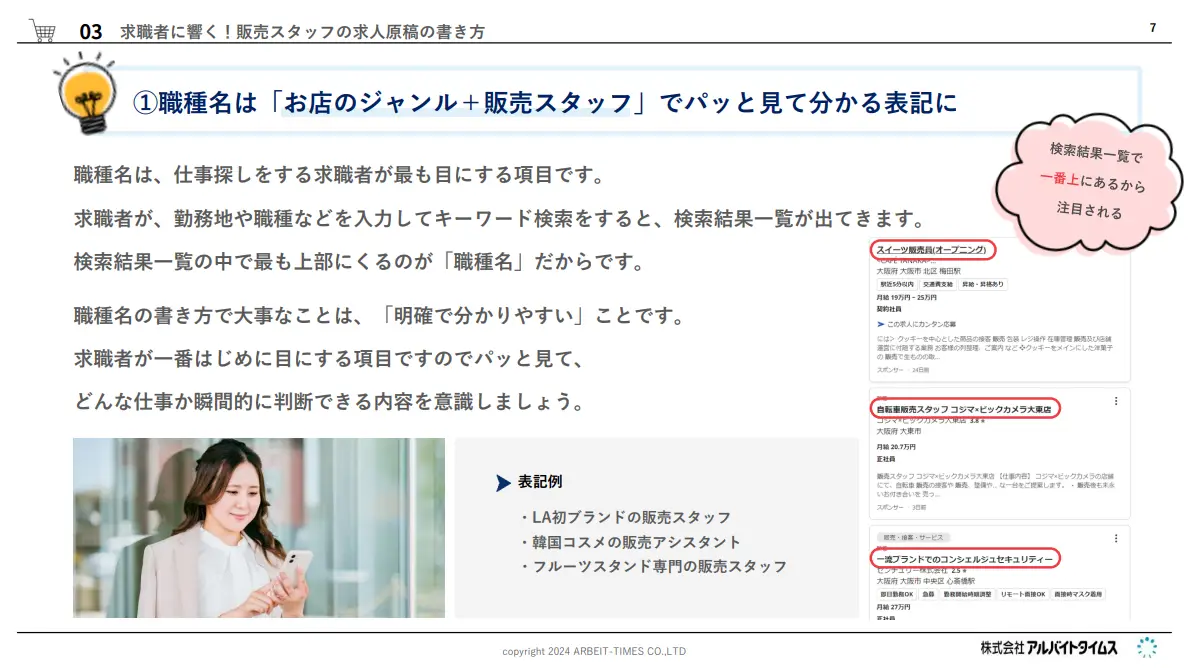Click the photo of the woman holding a smartphone

click(258, 527)
